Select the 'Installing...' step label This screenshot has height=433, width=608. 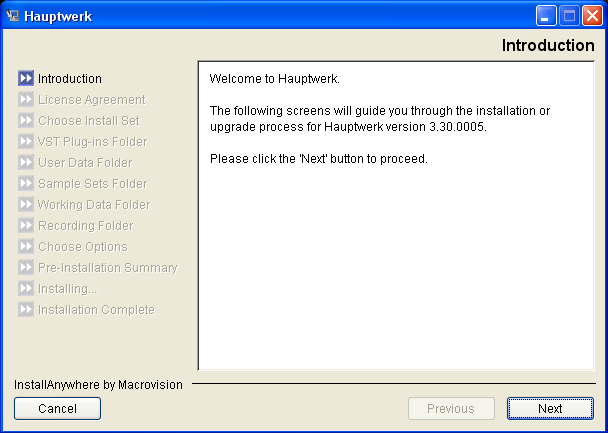67,288
